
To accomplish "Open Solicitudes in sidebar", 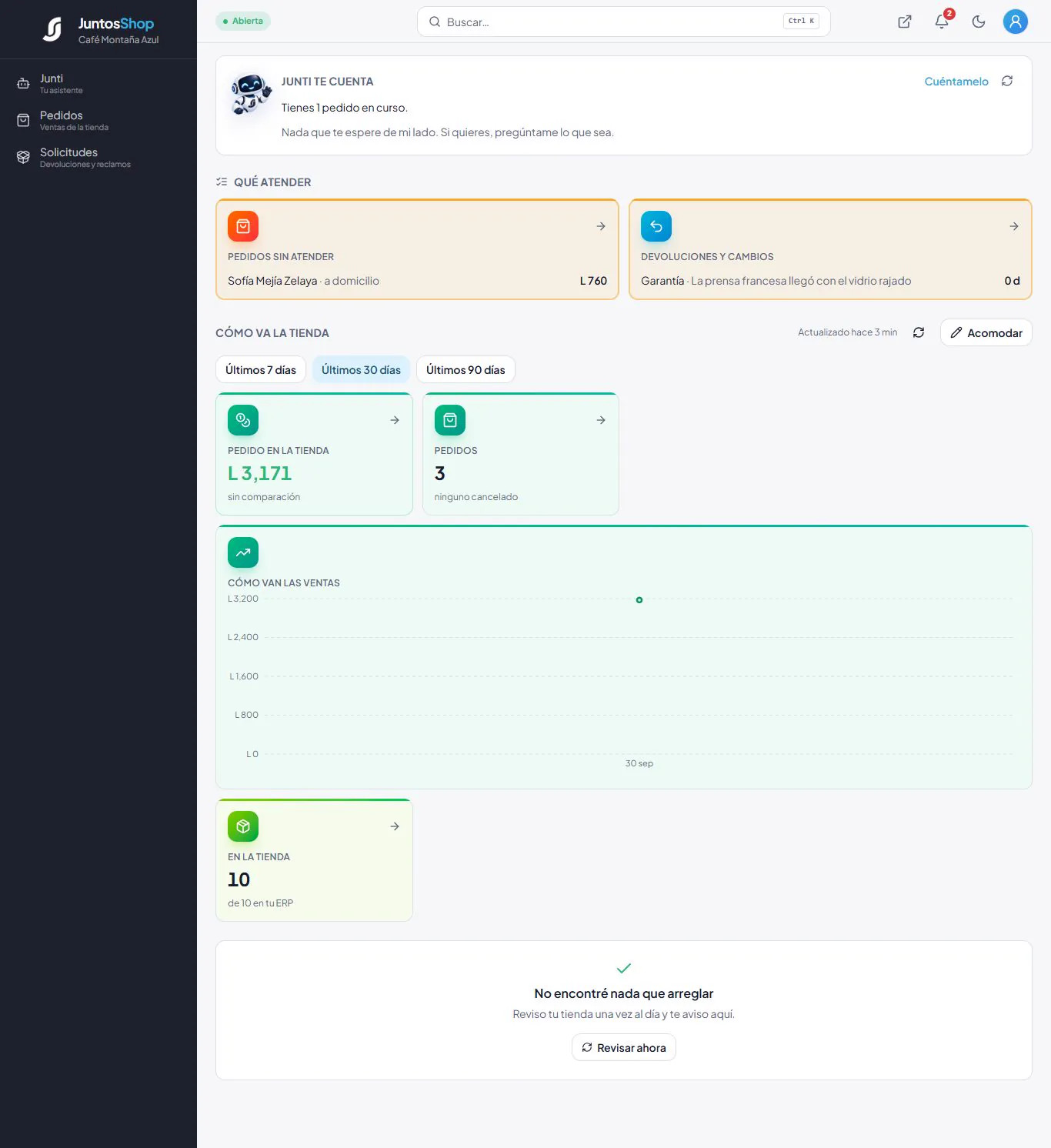I will click(x=98, y=158).
